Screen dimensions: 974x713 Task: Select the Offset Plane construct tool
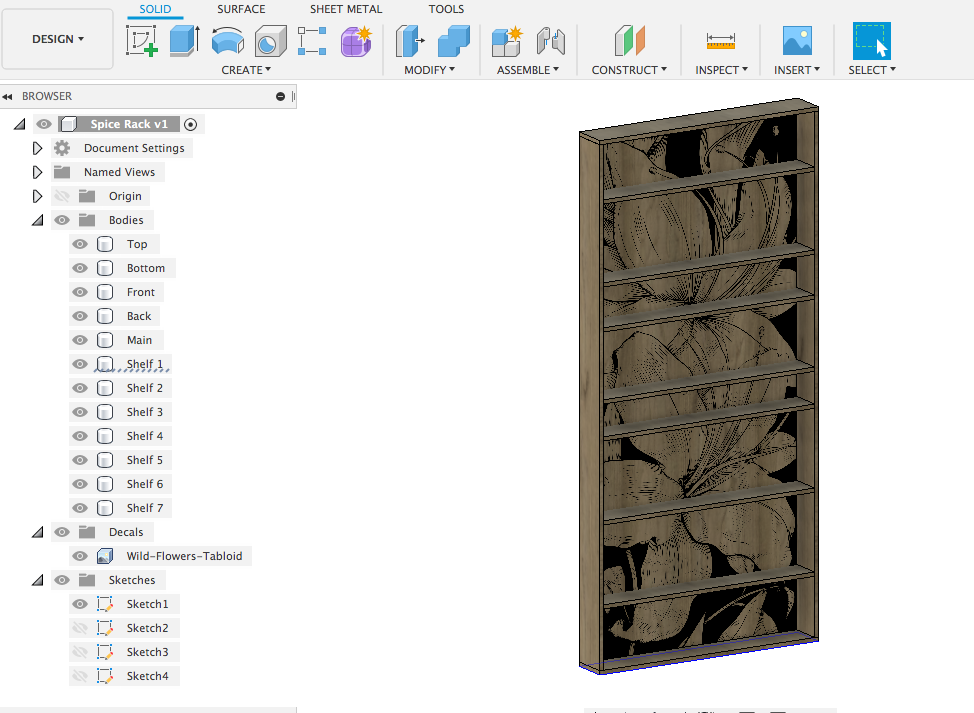pos(629,41)
